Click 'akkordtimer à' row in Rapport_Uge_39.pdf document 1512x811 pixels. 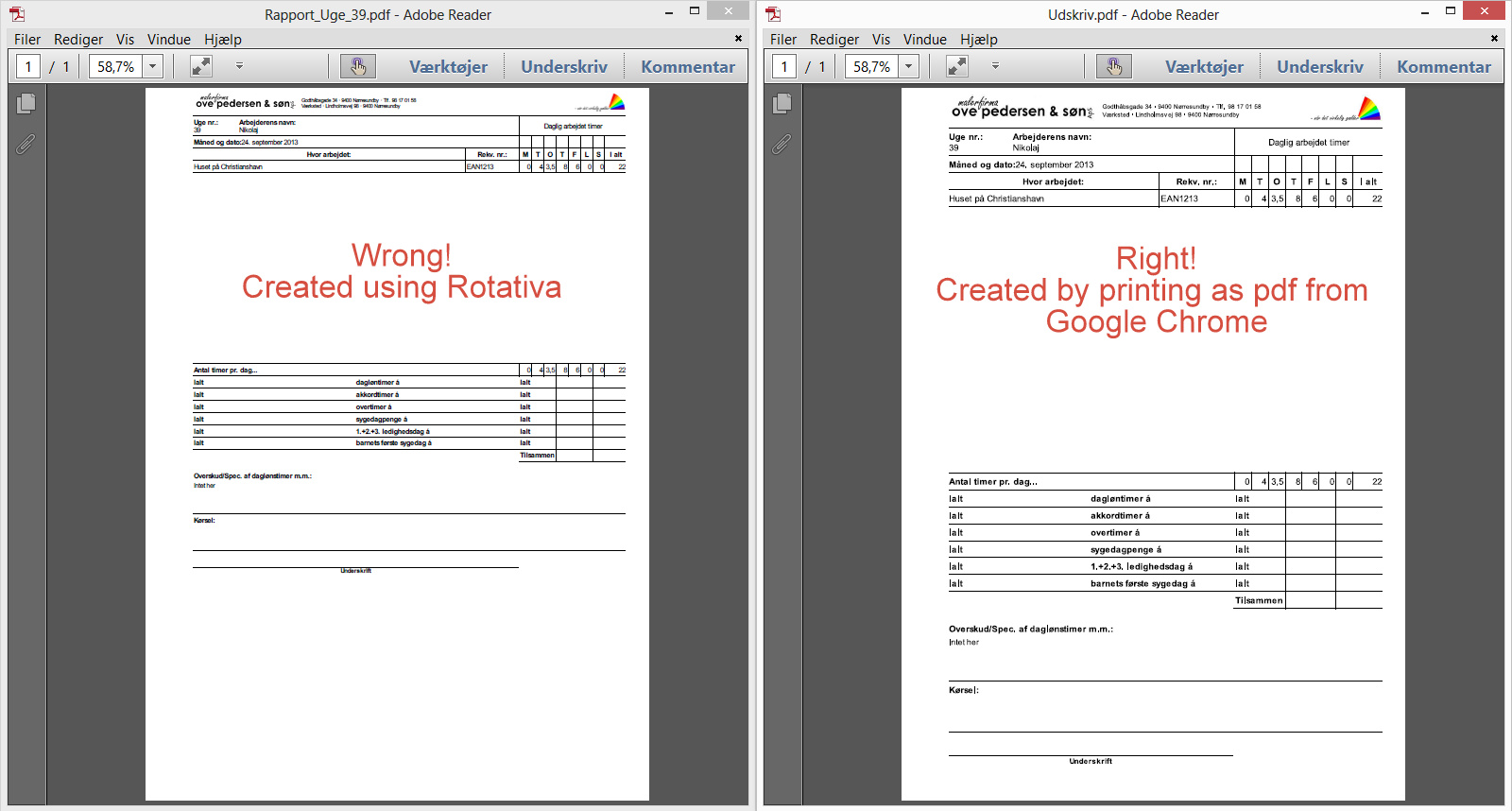pyautogui.click(x=409, y=395)
